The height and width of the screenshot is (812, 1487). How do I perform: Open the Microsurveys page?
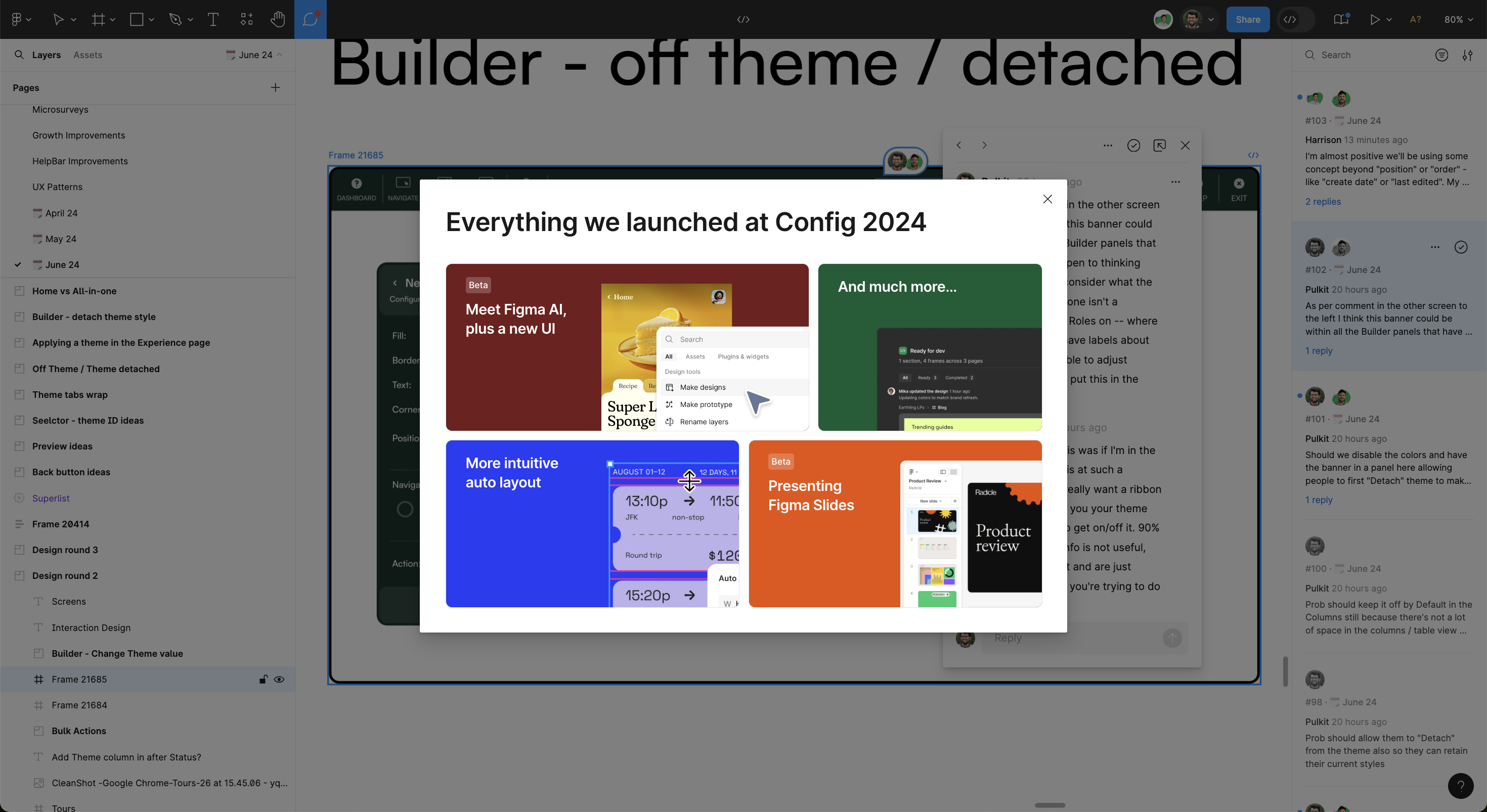pyautogui.click(x=60, y=110)
